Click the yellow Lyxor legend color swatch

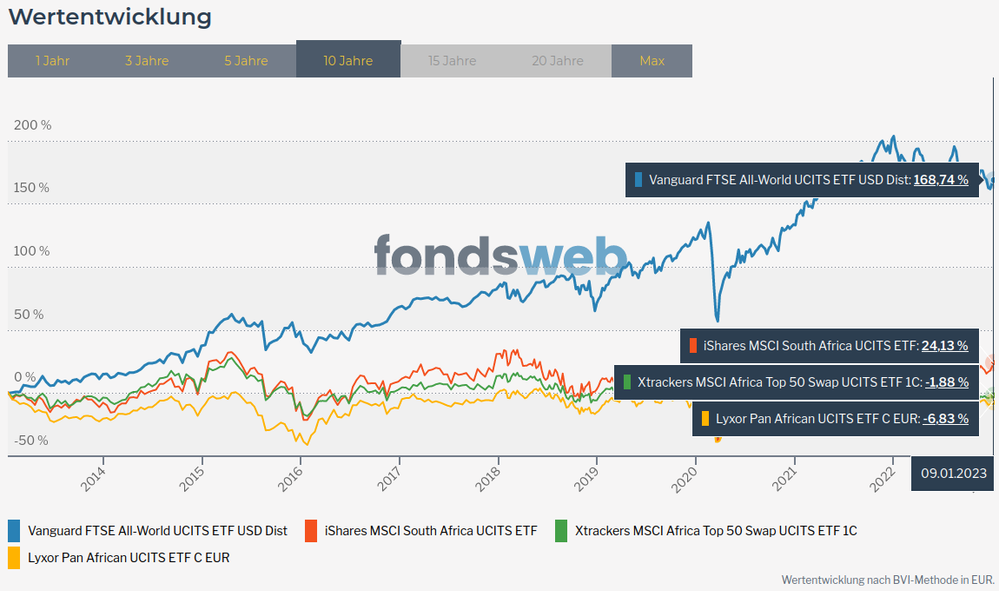pyautogui.click(x=15, y=557)
